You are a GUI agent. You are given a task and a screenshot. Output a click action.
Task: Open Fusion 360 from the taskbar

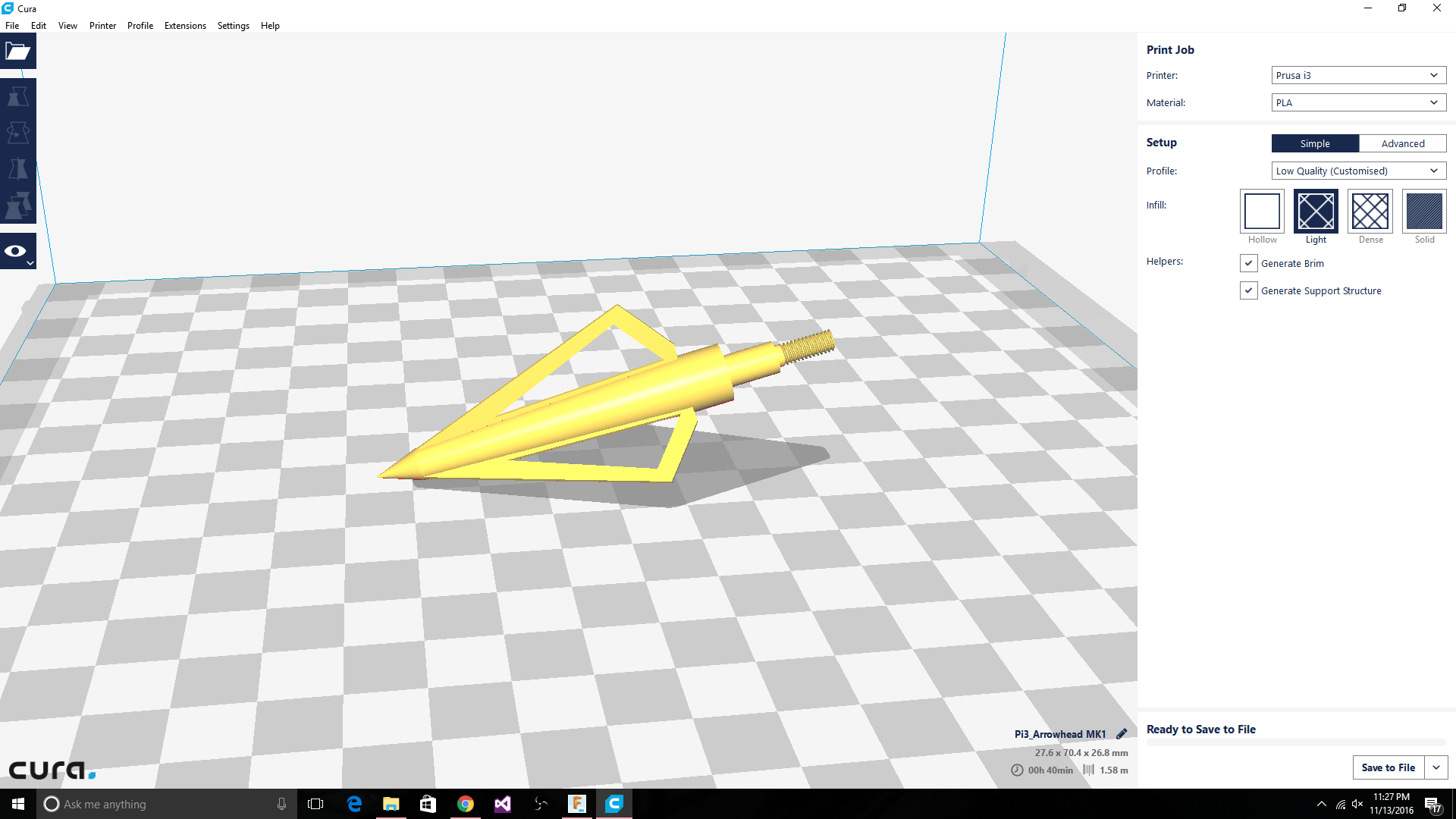(x=577, y=804)
